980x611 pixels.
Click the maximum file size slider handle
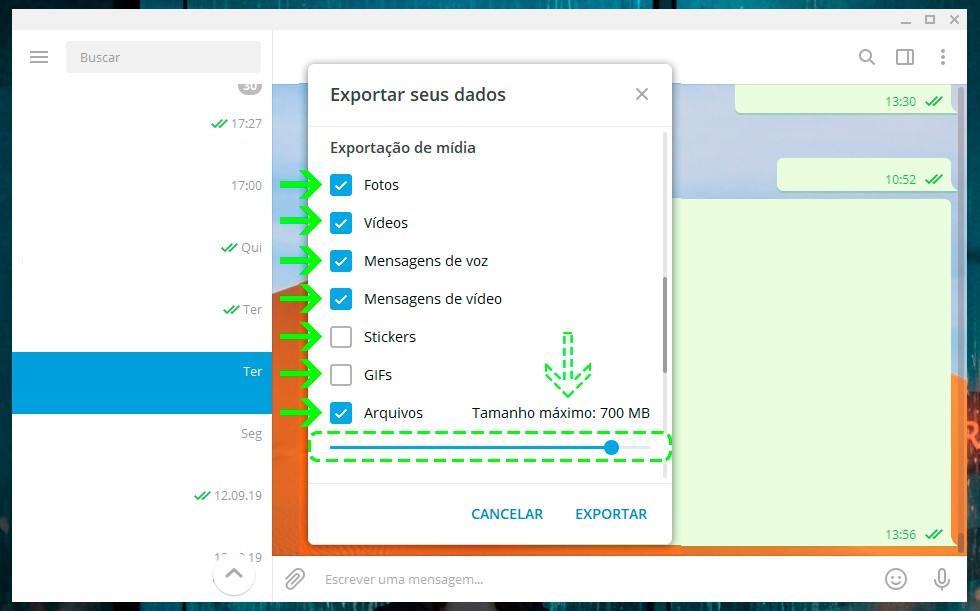click(x=612, y=447)
